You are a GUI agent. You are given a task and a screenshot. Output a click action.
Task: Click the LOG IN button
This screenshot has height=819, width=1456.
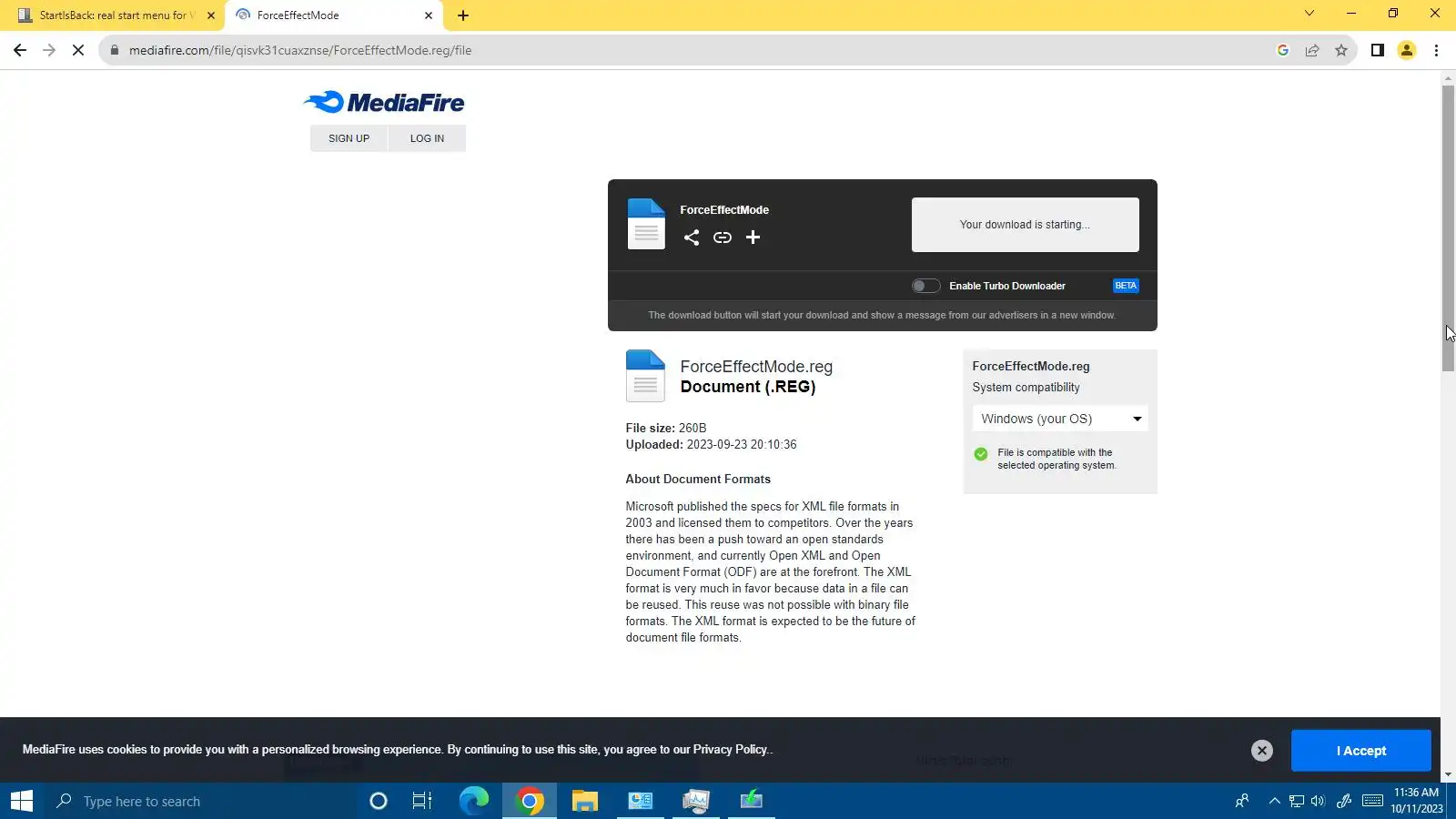427,138
